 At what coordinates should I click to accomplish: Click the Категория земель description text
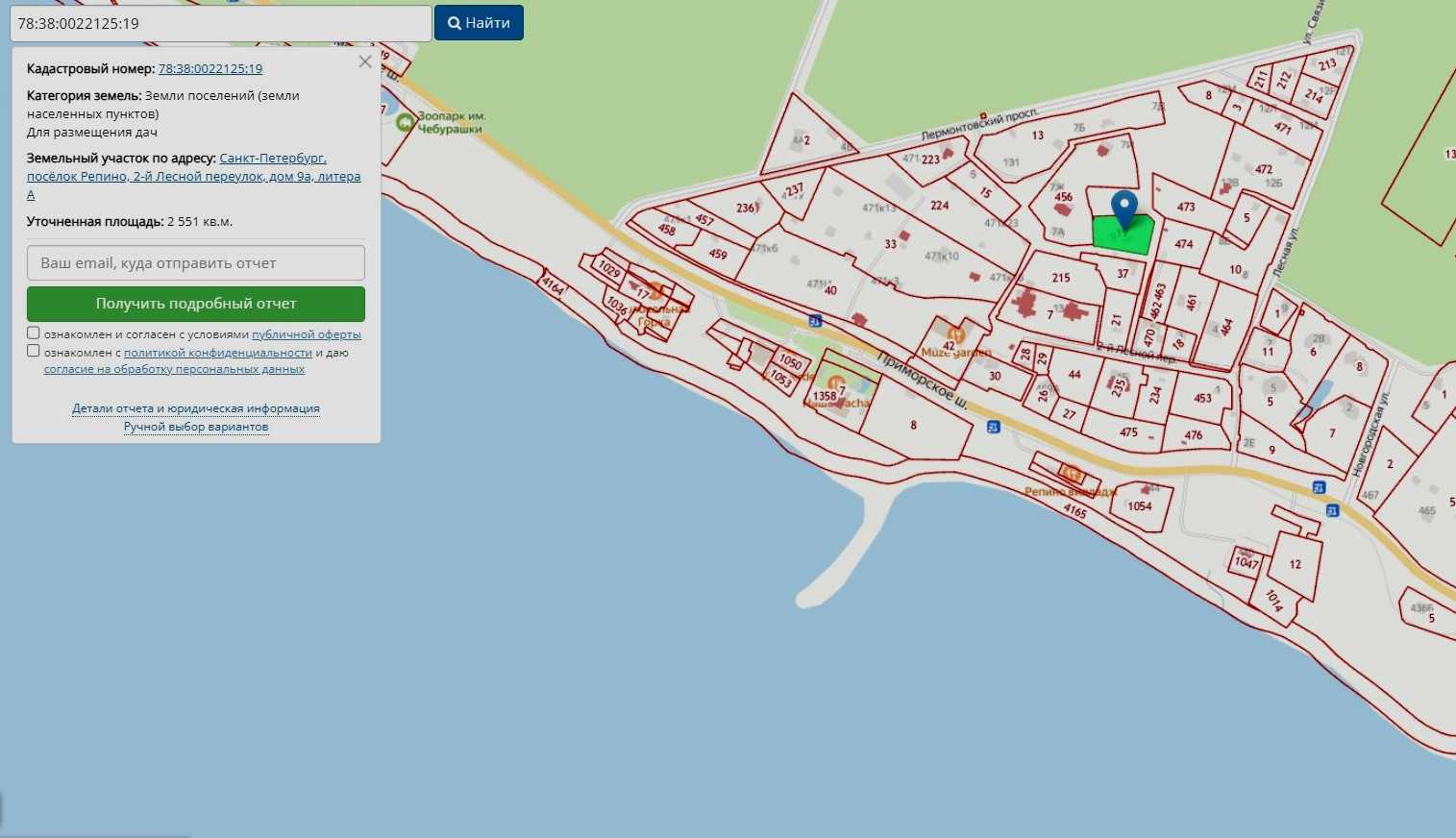(x=163, y=113)
